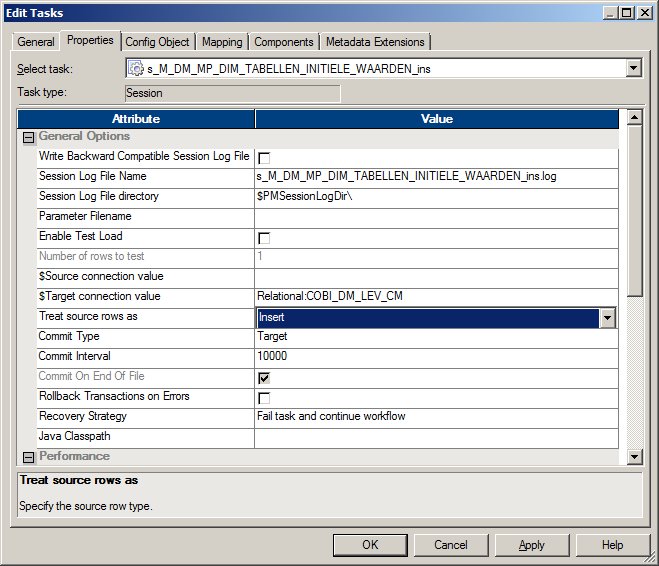Open Treat source rows as dropdown arrow
The width and height of the screenshot is (659, 566).
606,317
